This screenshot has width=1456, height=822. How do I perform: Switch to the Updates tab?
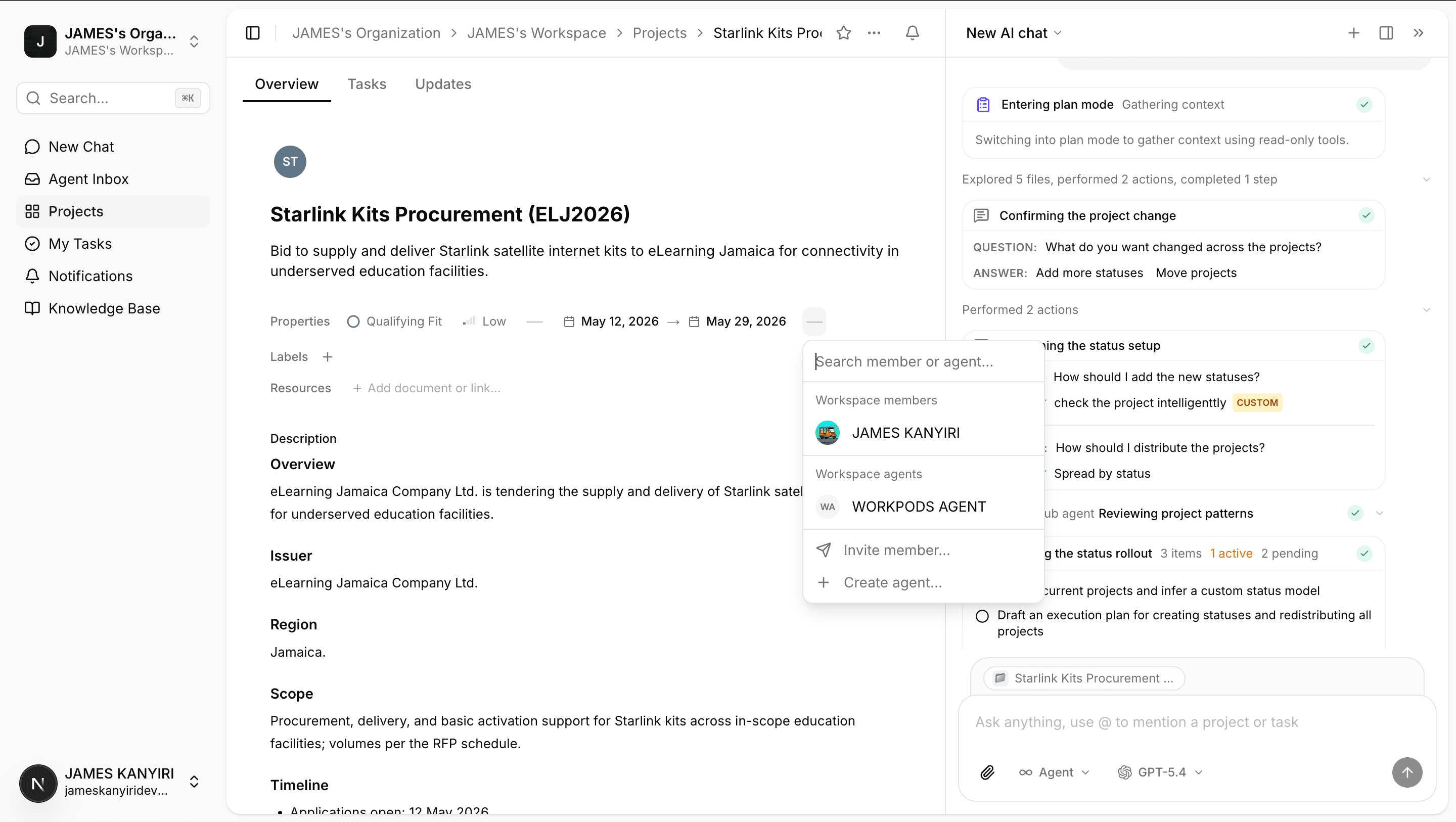click(x=443, y=84)
